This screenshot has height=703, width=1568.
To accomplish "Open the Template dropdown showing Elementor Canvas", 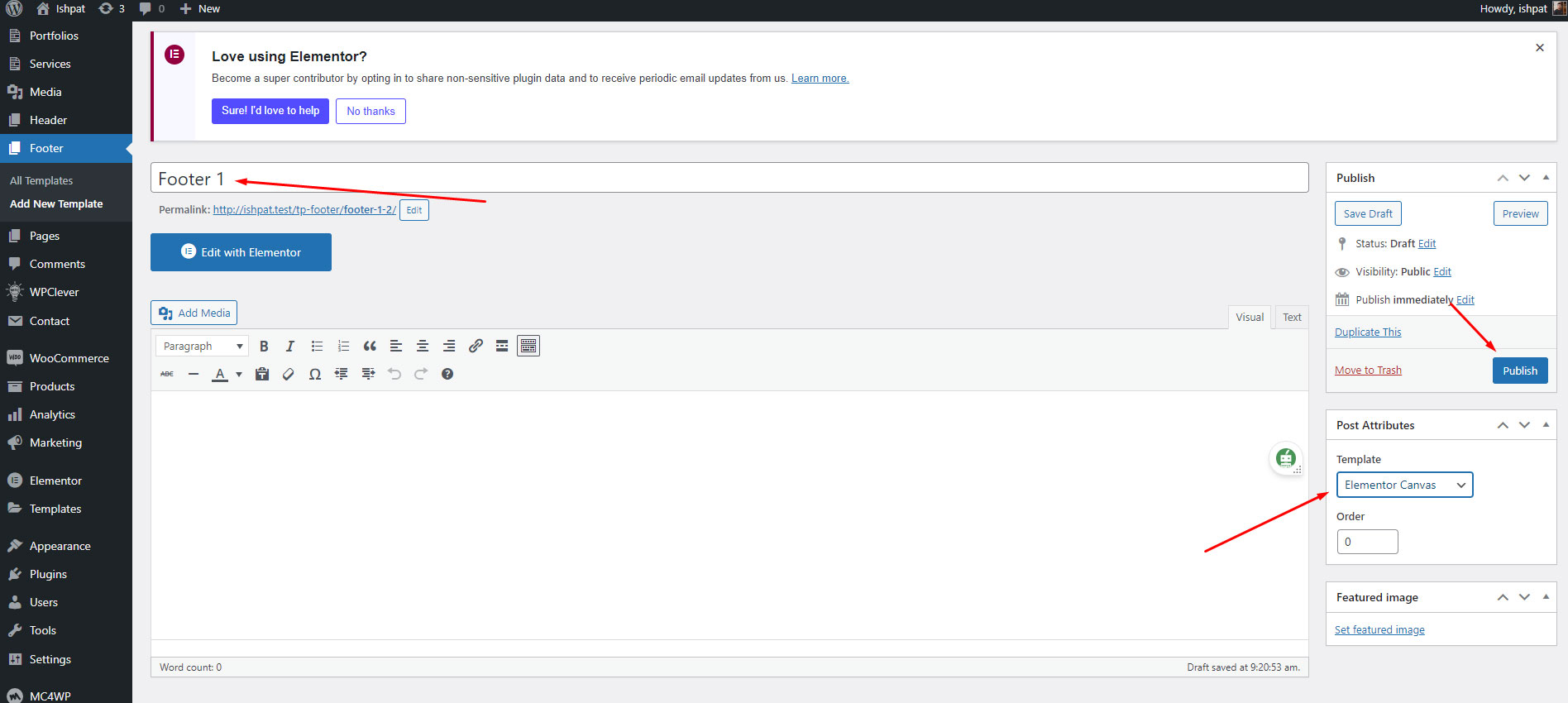I will (1404, 485).
